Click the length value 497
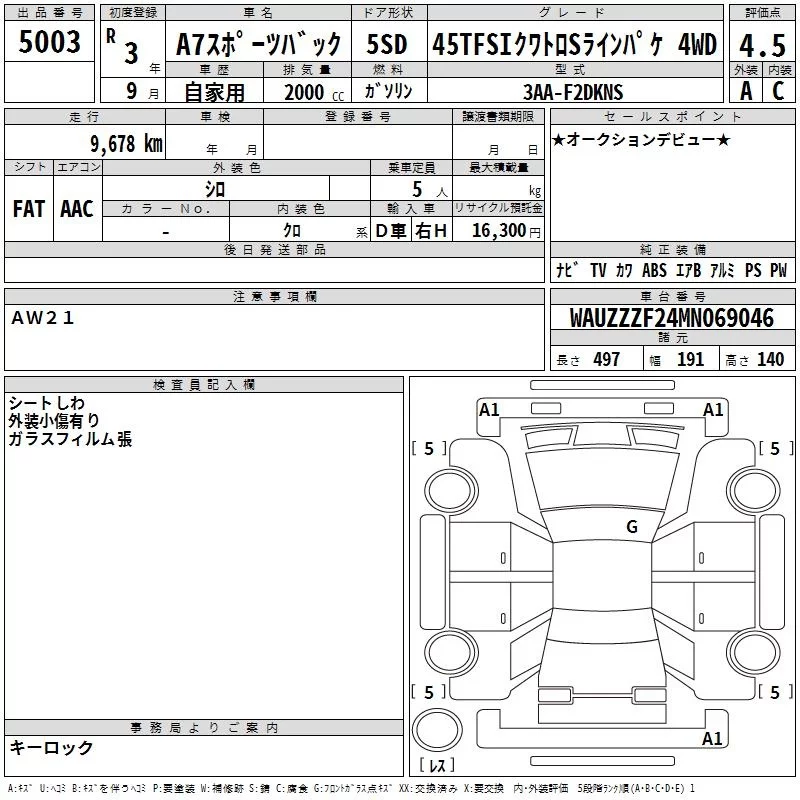 607,359
